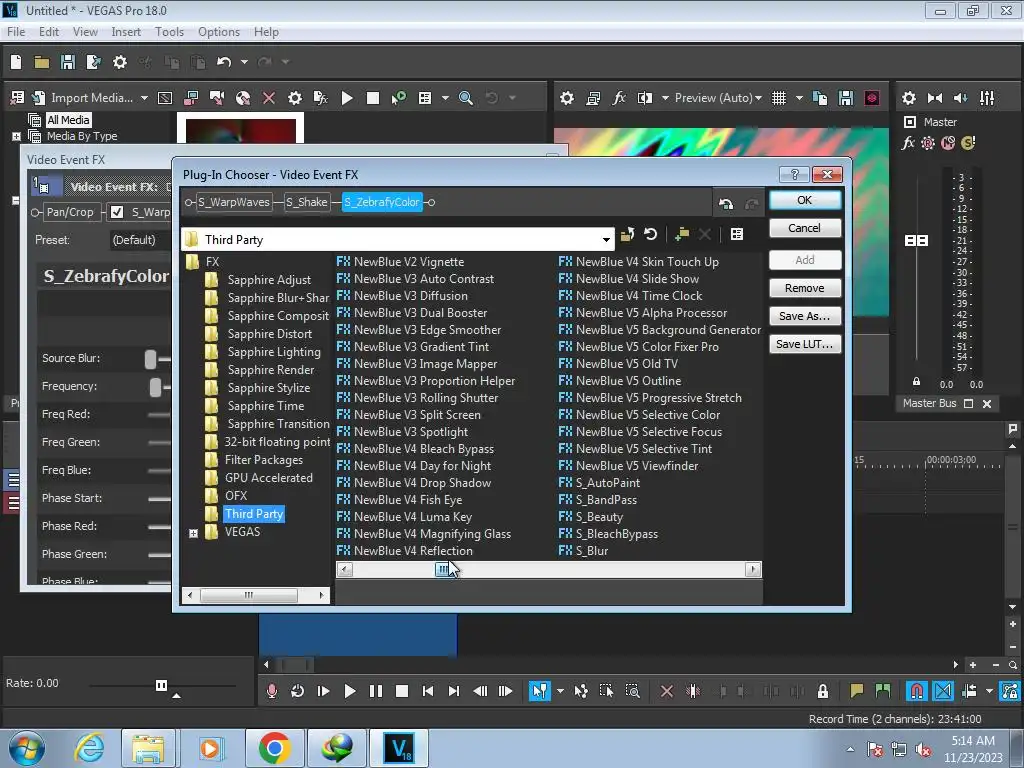This screenshot has height=768, width=1024.
Task: Click the New project icon in main toolbar
Action: tap(16, 62)
